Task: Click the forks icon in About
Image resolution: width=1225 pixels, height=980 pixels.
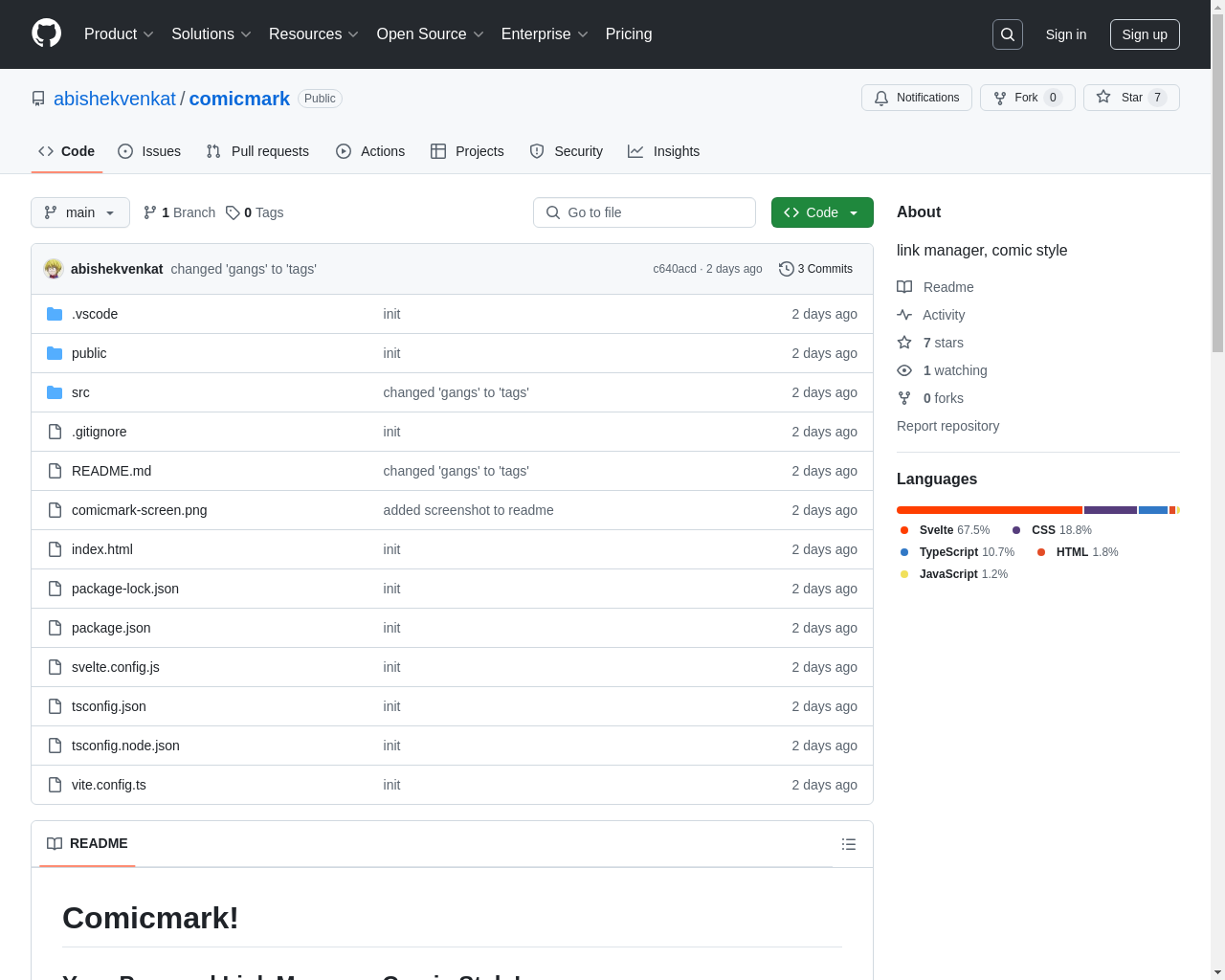Action: [904, 398]
